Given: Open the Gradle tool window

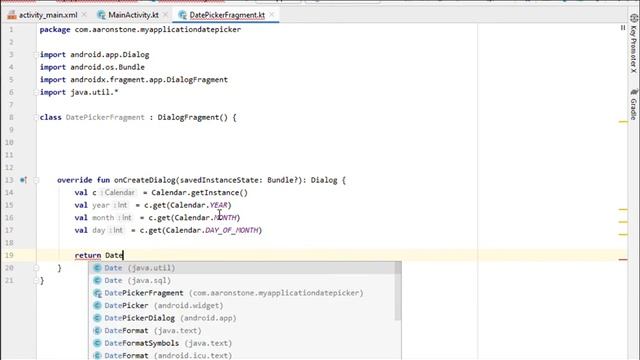Looking at the screenshot, I should (633, 104).
